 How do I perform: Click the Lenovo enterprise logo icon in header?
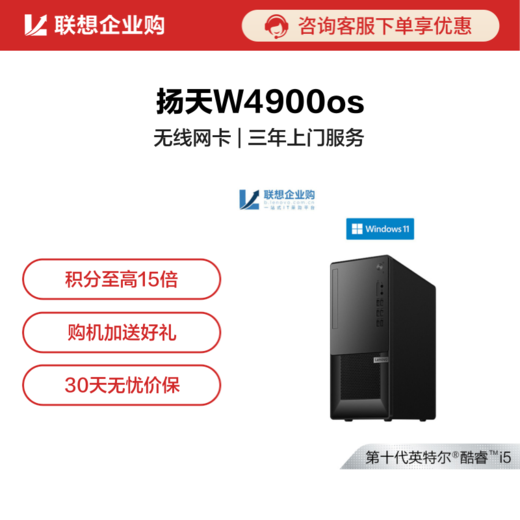point(35,25)
